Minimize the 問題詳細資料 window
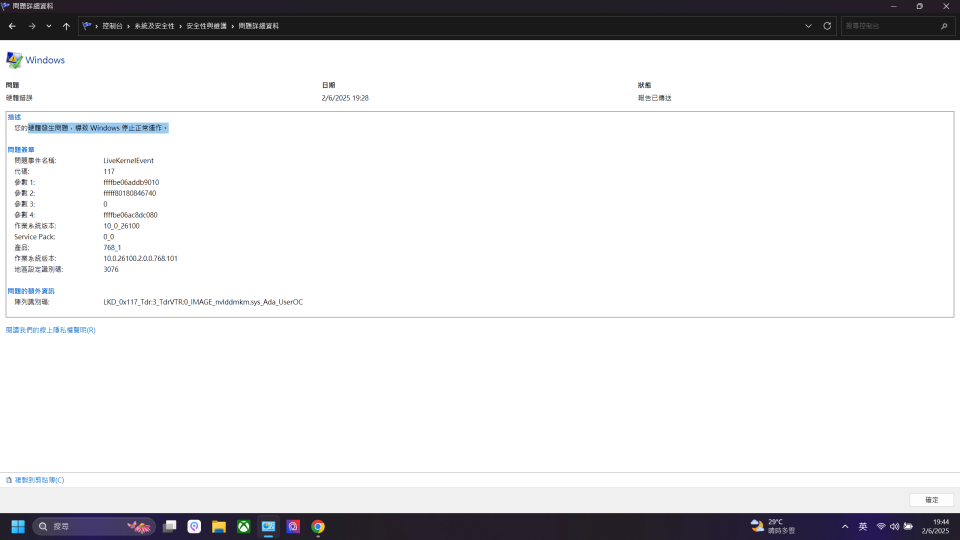Image resolution: width=960 pixels, height=540 pixels. point(894,6)
